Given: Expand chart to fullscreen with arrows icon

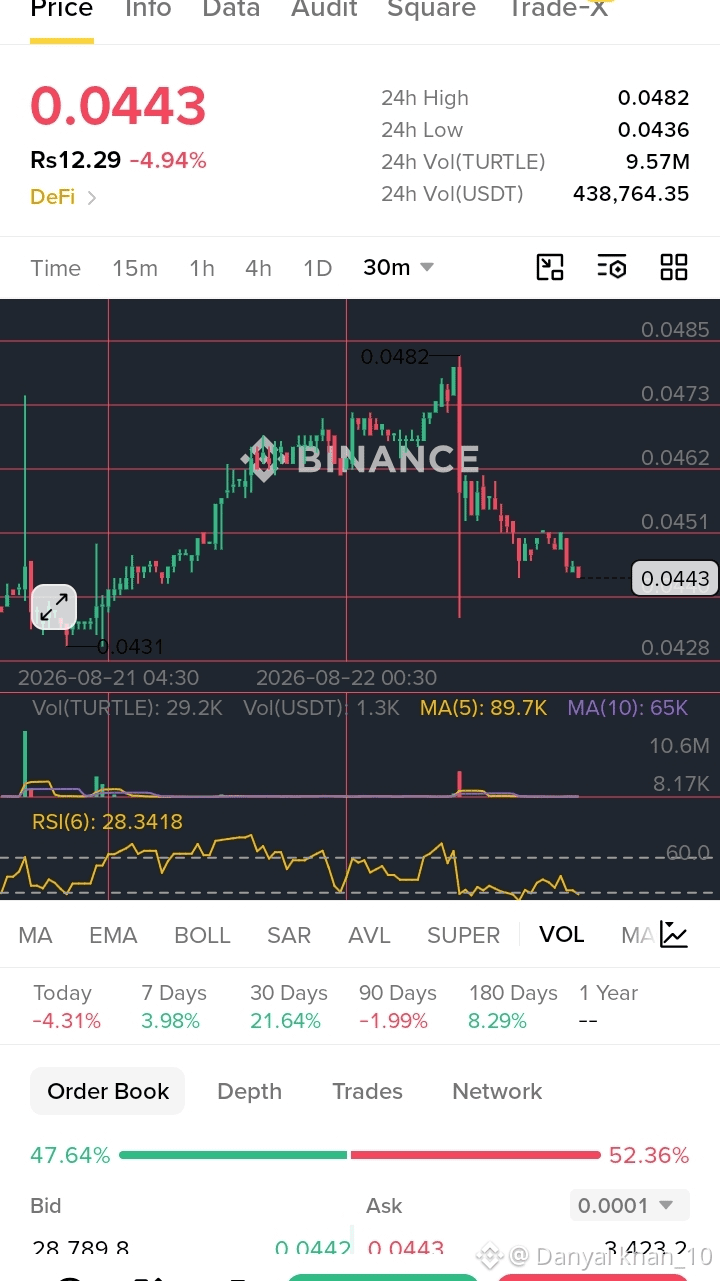Looking at the screenshot, I should (54, 606).
